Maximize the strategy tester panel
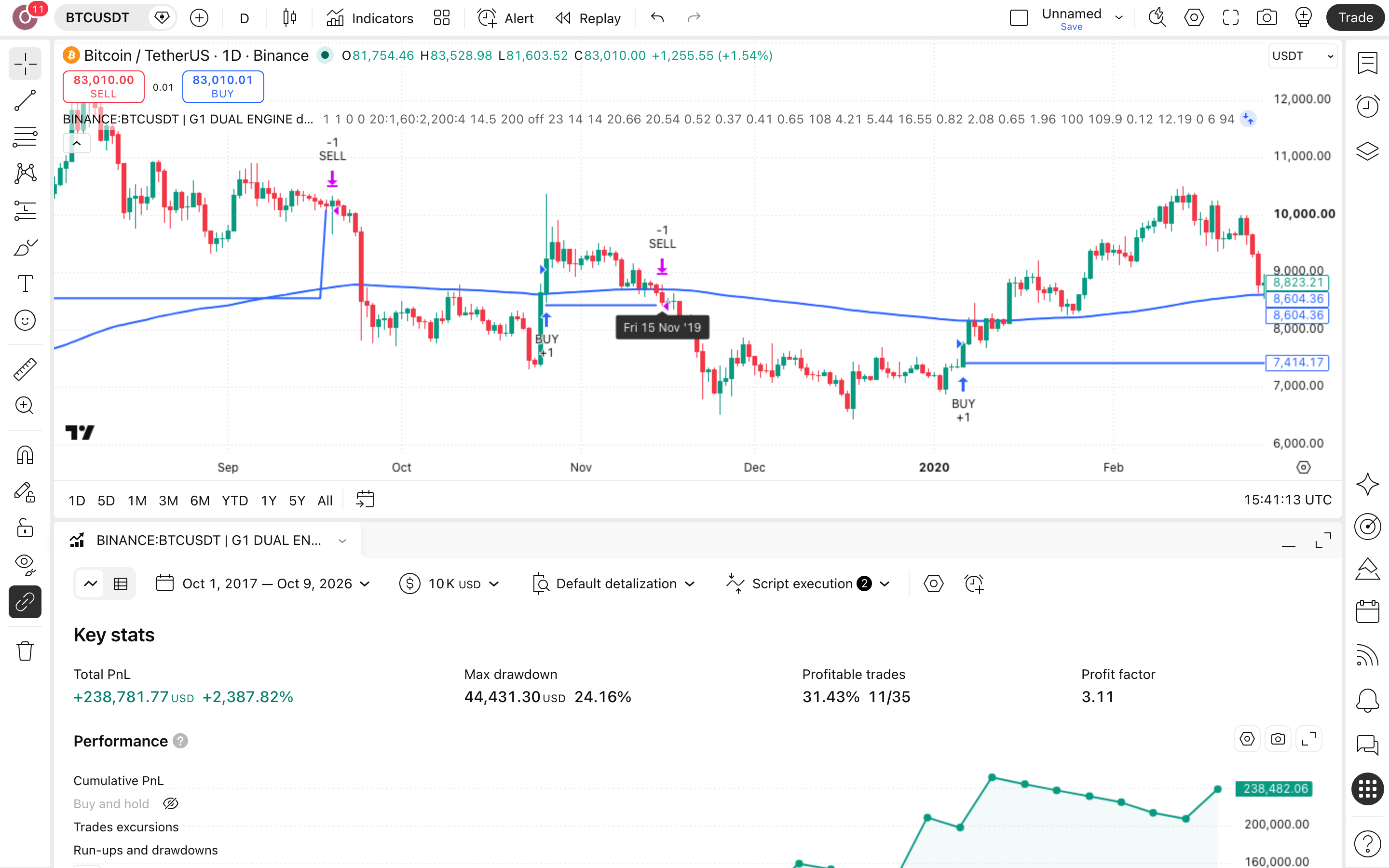 click(1323, 540)
